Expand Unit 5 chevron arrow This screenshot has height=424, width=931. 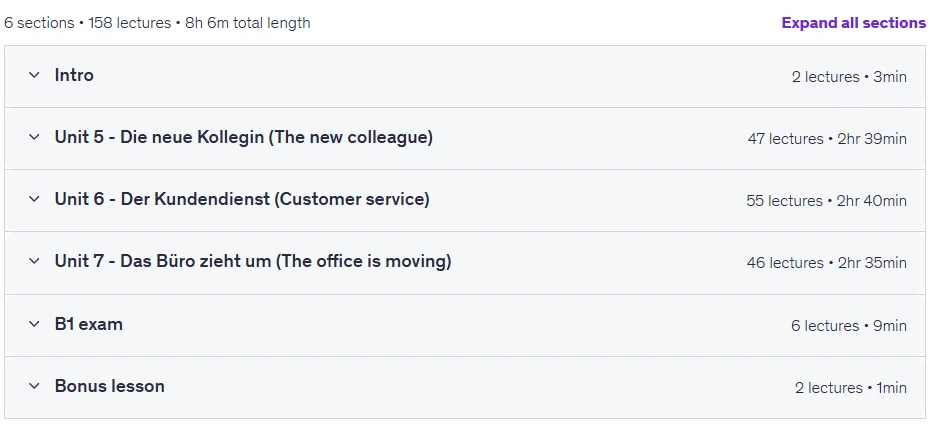coord(34,137)
